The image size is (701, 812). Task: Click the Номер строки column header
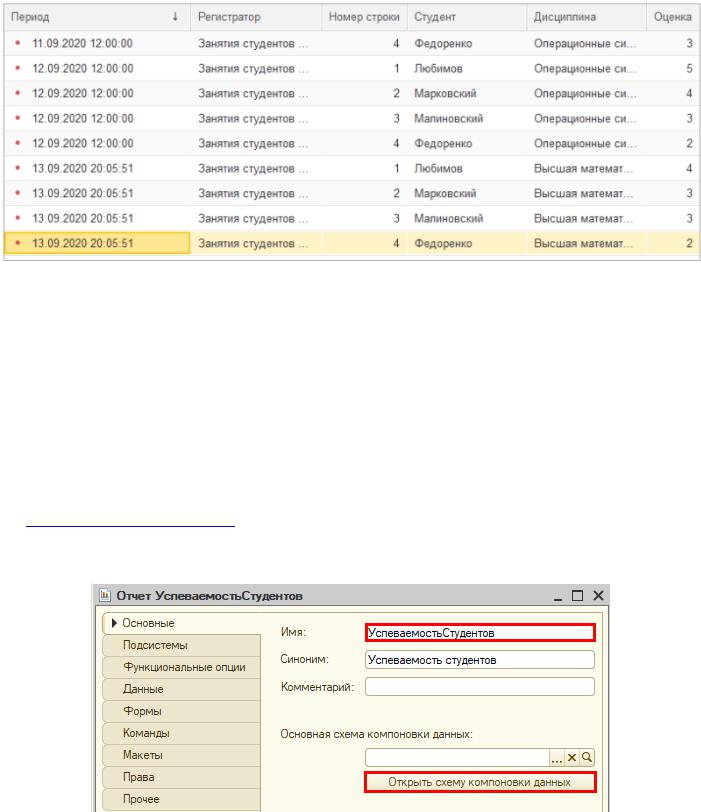point(364,17)
